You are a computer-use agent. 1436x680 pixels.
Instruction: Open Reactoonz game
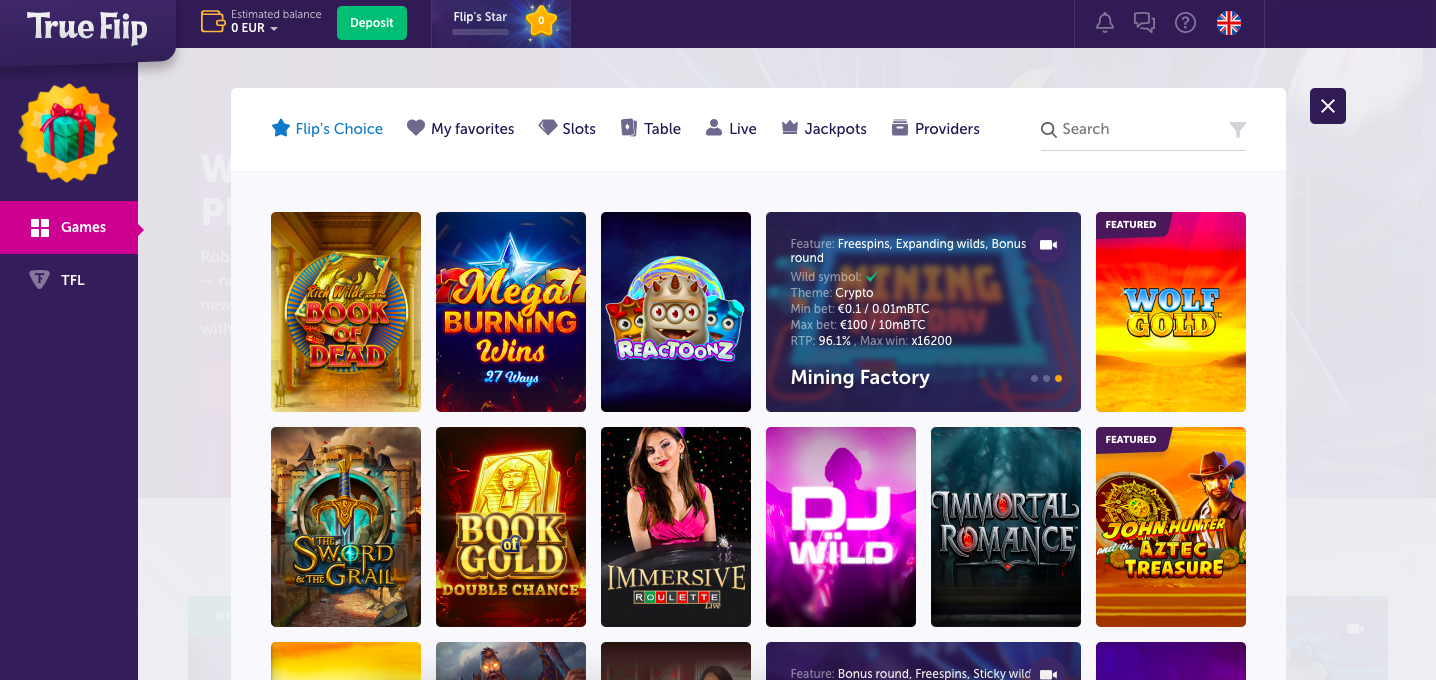coord(676,312)
